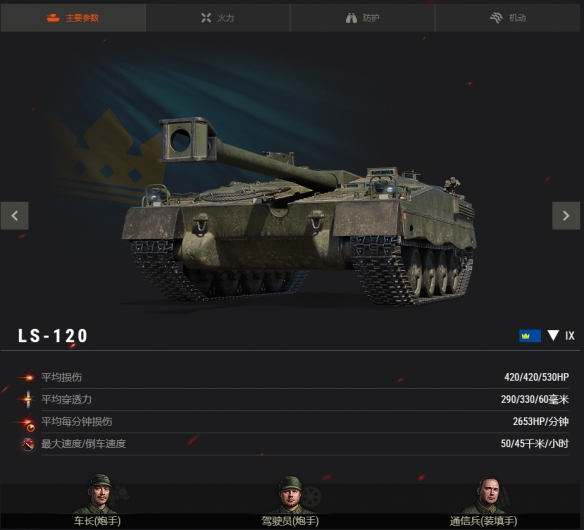Click the 主要参数 tab

[73, 18]
